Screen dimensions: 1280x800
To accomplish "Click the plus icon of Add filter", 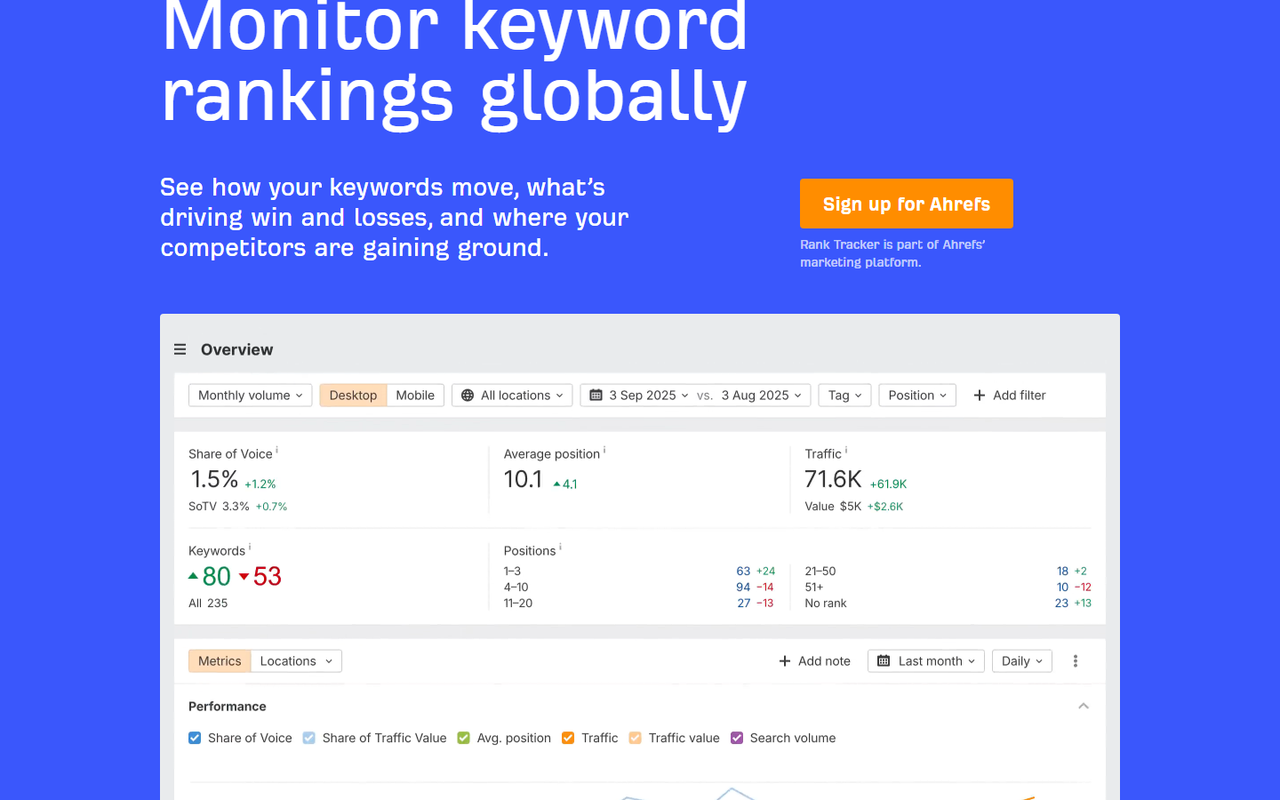I will tap(979, 395).
